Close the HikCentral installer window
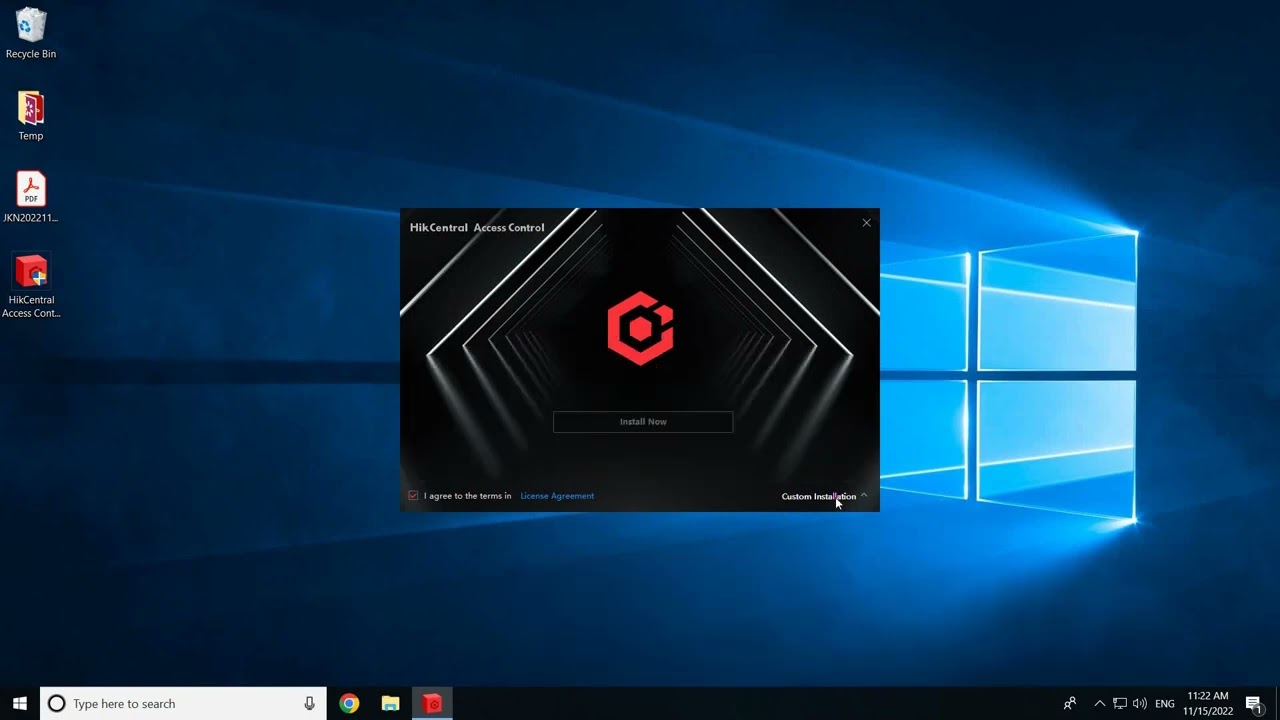 click(867, 223)
